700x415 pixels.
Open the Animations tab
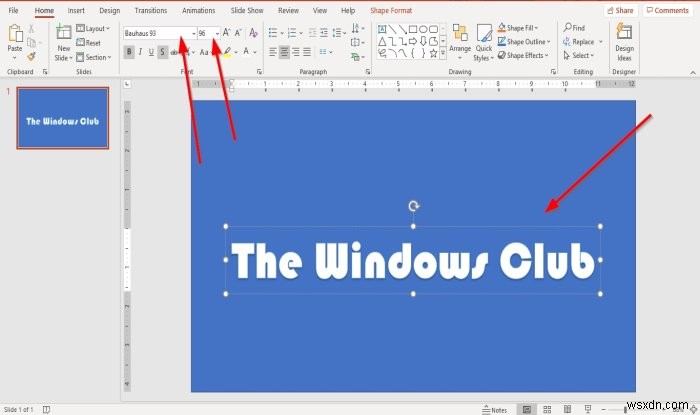click(198, 10)
